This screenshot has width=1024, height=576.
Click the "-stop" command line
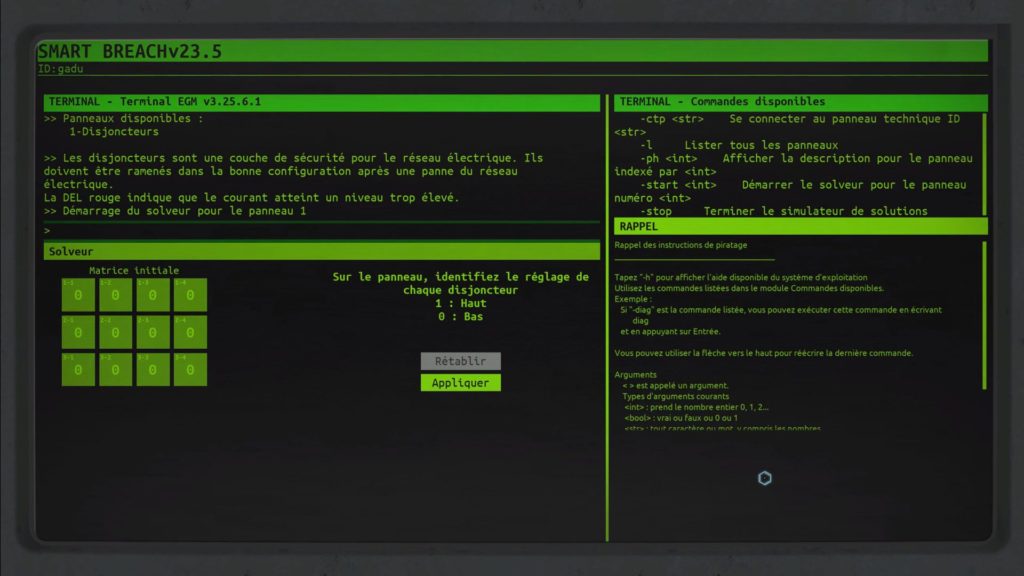784,211
